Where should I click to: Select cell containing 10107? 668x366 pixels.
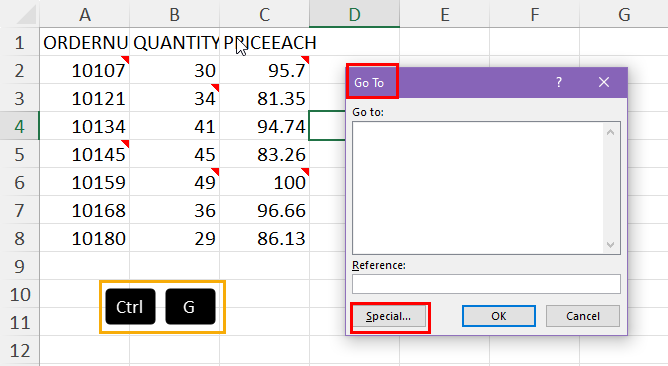(85, 70)
